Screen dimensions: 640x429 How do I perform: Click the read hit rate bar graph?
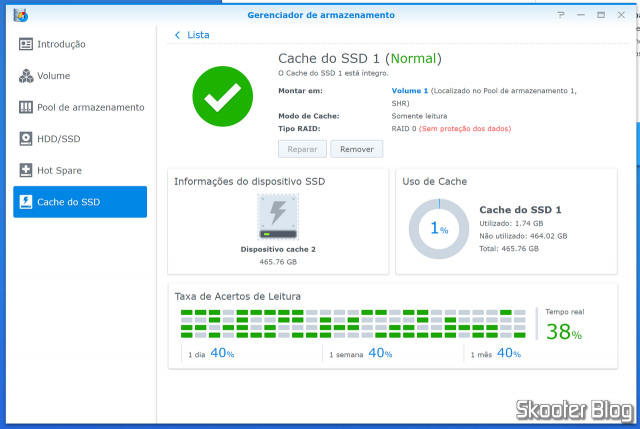[x=353, y=324]
